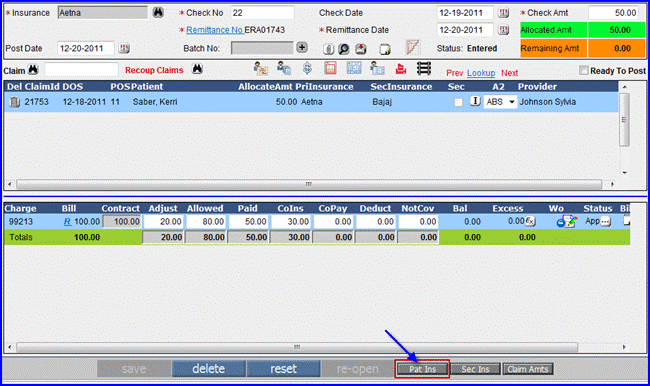Image resolution: width=650 pixels, height=386 pixels.
Task: Click the red calculator-style toolbar icon
Action: [x=330, y=68]
